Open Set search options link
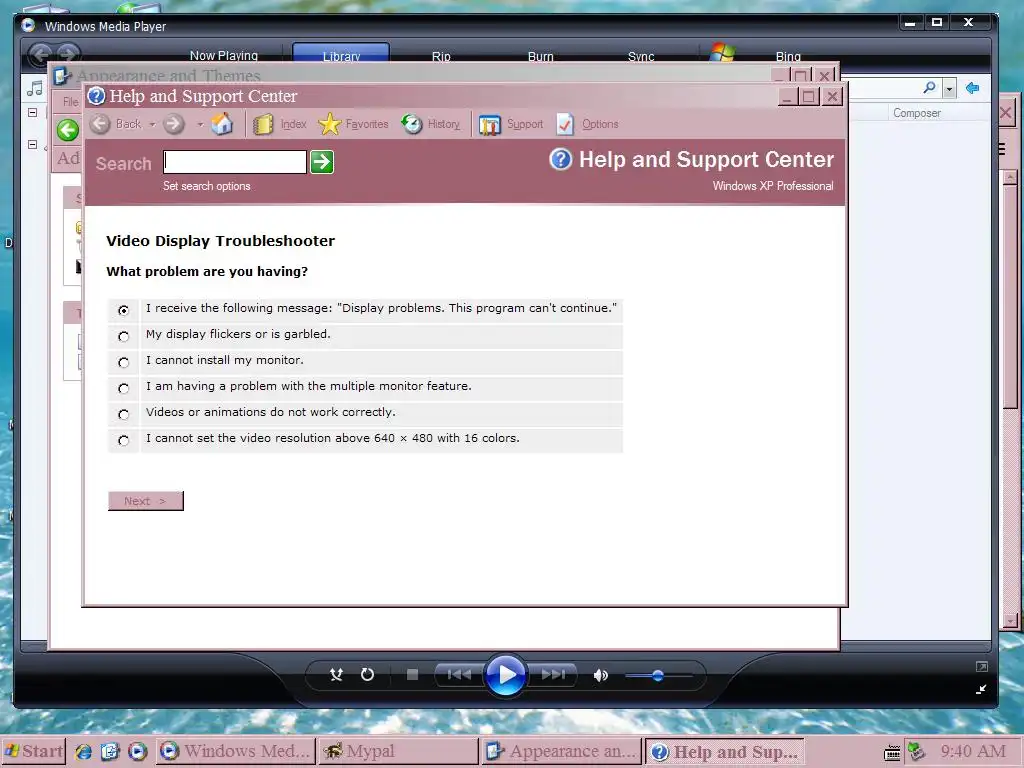Screen dimensions: 1024x768 206,186
